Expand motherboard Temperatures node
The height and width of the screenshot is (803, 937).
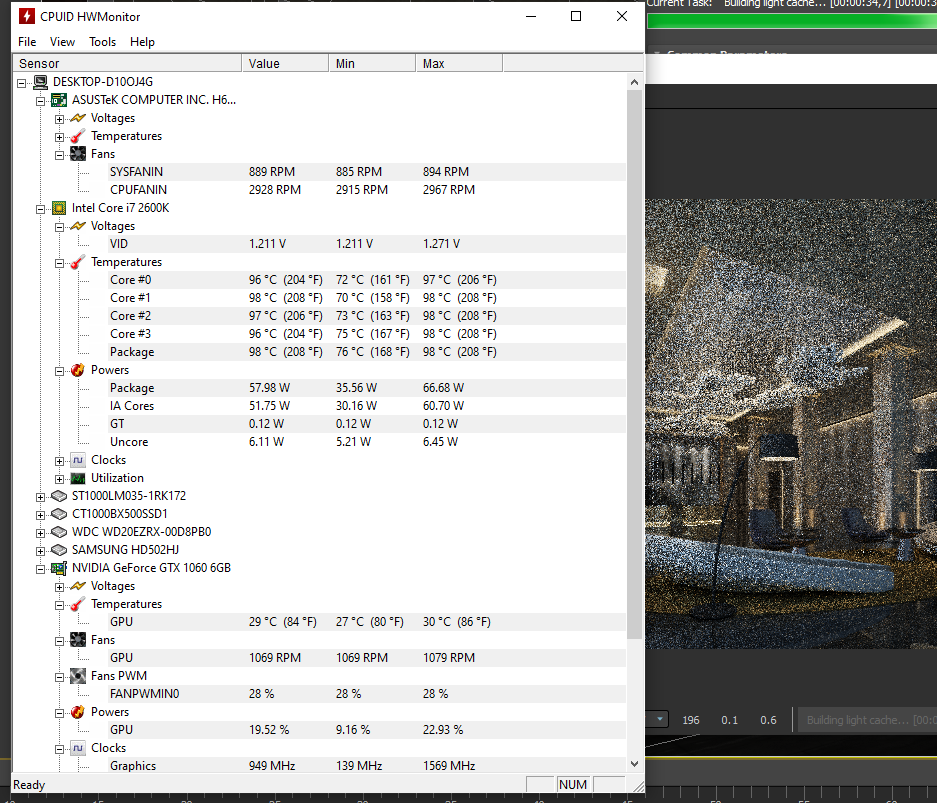pyautogui.click(x=59, y=137)
